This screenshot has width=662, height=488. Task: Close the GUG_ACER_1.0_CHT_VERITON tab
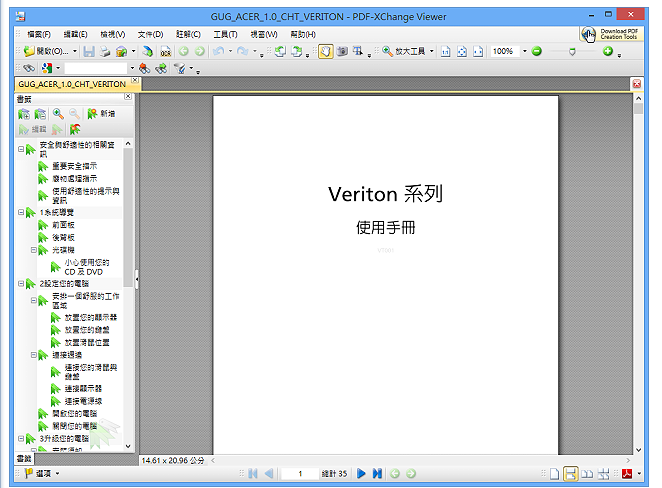pos(135,80)
